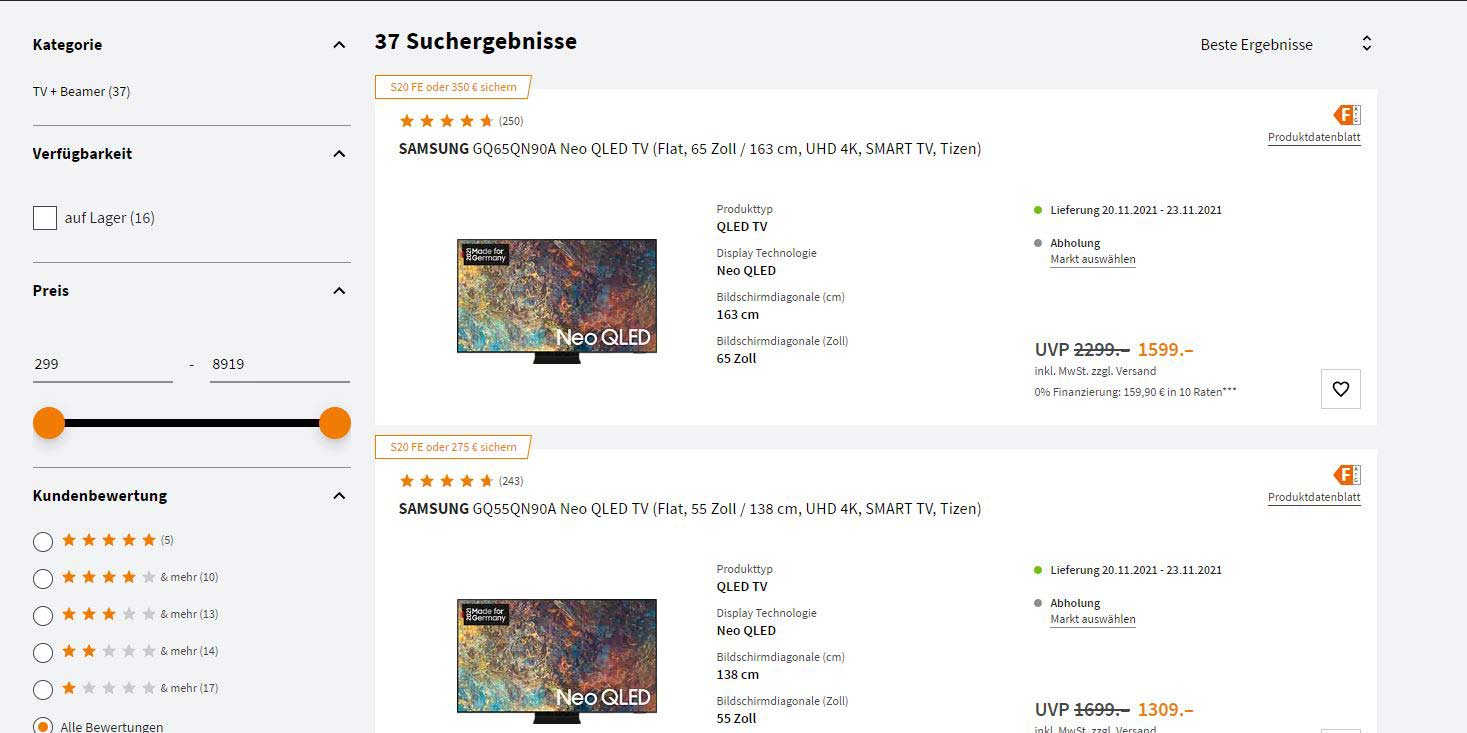Viewport: 1467px width, 733px height.
Task: Click the maximum price slider handle
Action: click(335, 423)
